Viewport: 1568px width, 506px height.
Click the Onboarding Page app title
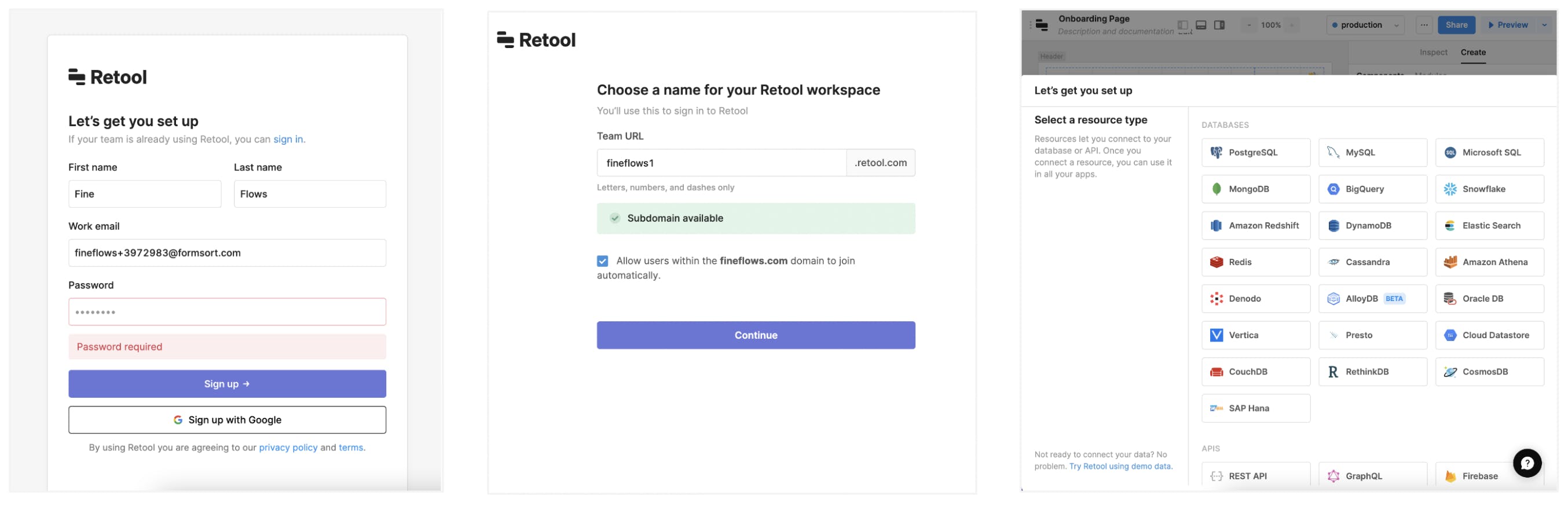coord(1093,19)
